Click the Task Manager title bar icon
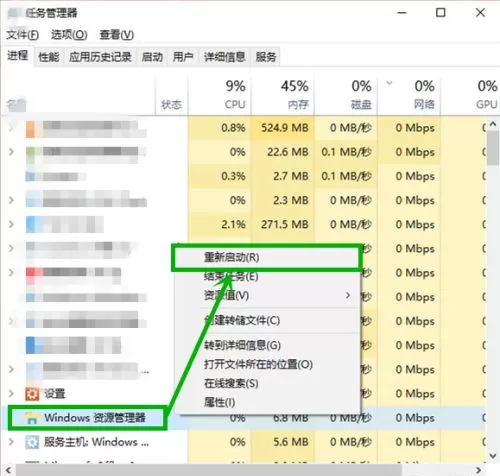The width and height of the screenshot is (500, 476). pos(14,13)
